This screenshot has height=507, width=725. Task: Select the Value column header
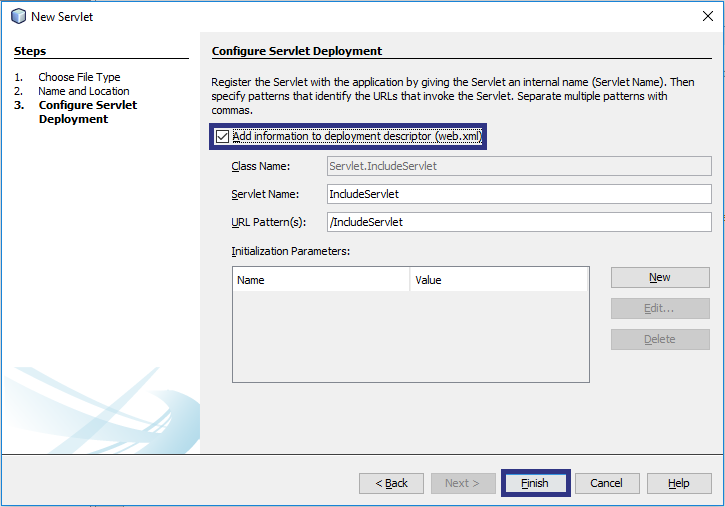click(x=498, y=280)
